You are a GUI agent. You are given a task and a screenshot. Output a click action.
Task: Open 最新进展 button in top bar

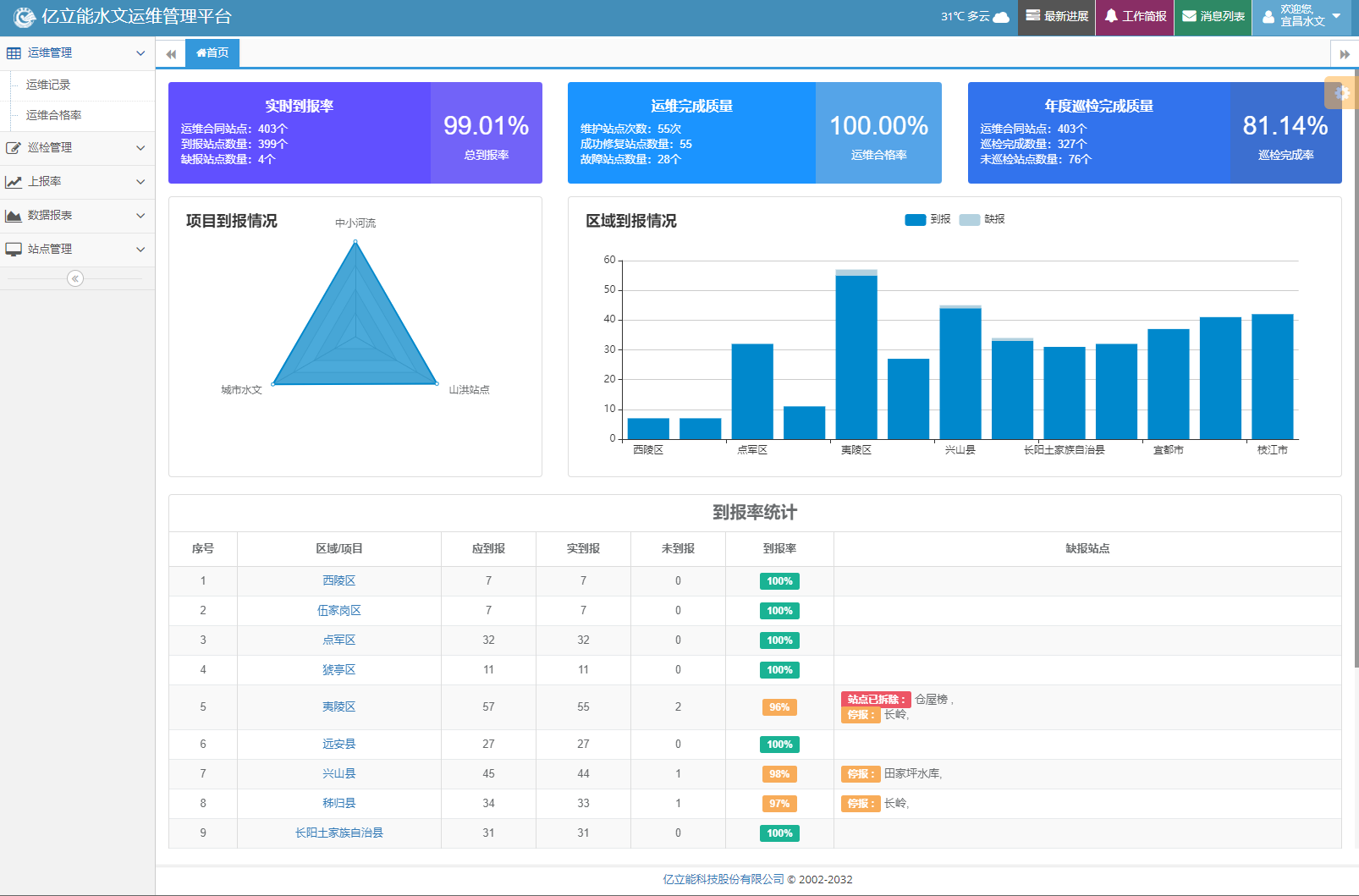tap(1057, 17)
